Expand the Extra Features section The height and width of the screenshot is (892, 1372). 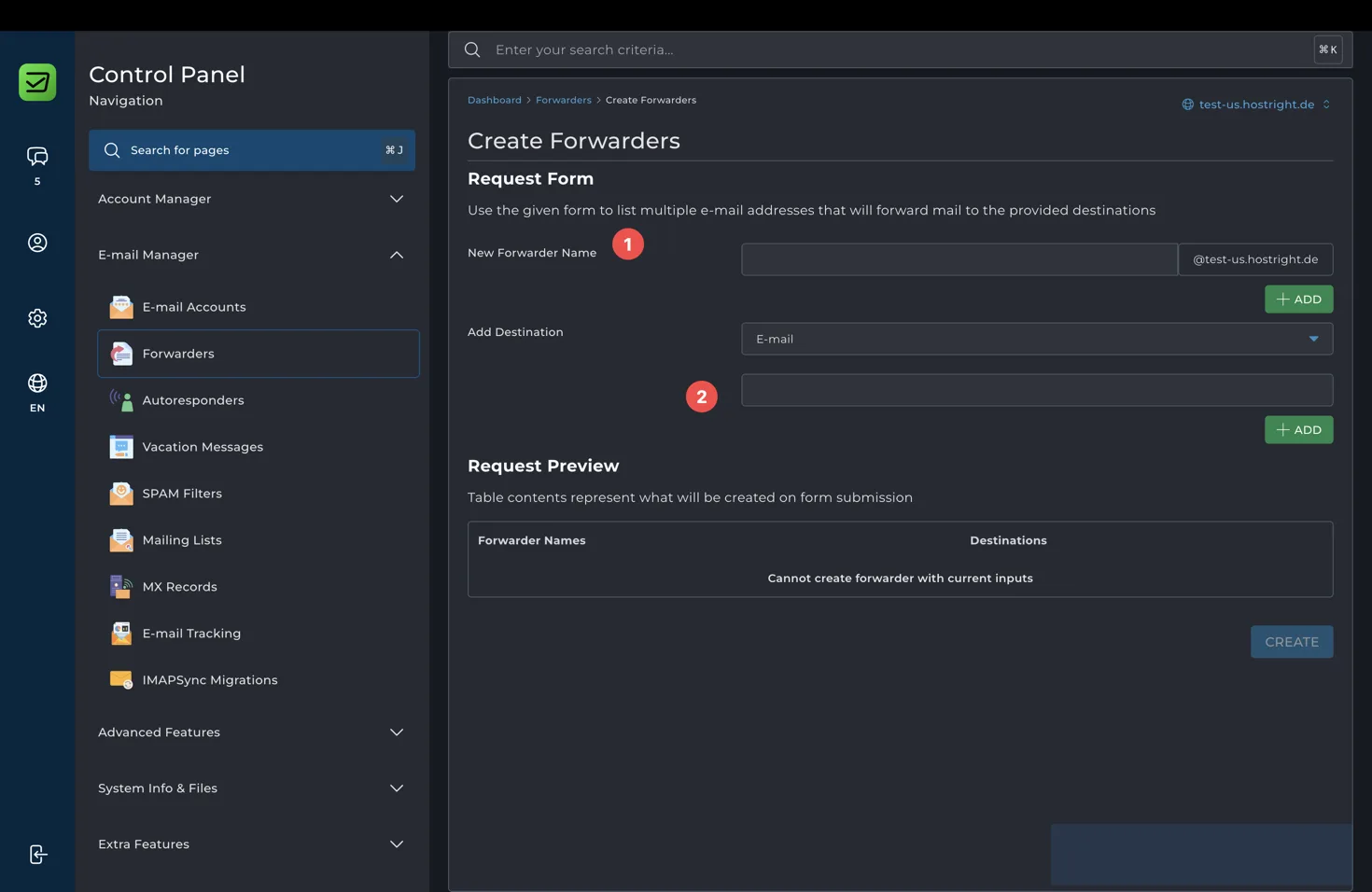coord(251,844)
